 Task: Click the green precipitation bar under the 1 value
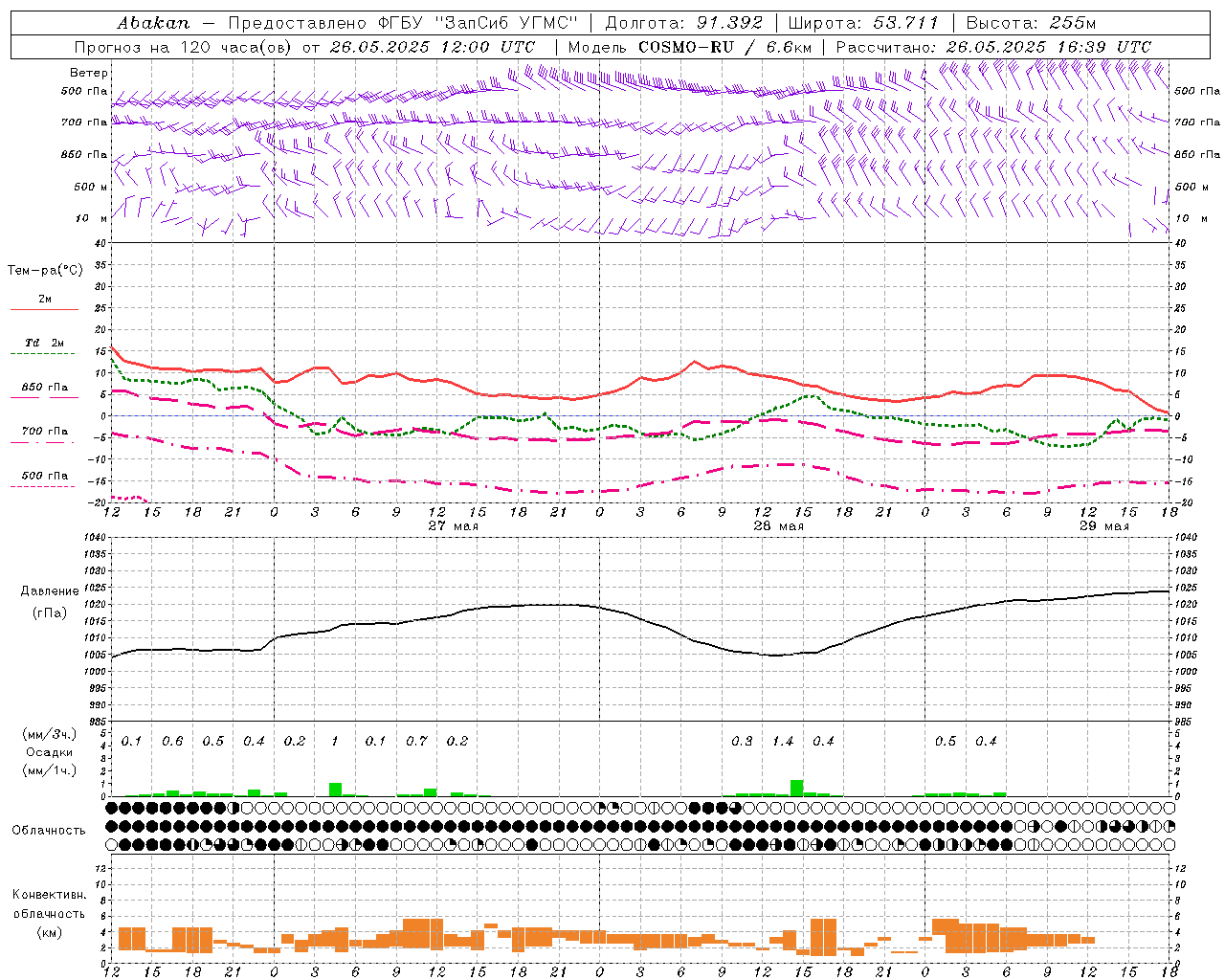pyautogui.click(x=335, y=790)
